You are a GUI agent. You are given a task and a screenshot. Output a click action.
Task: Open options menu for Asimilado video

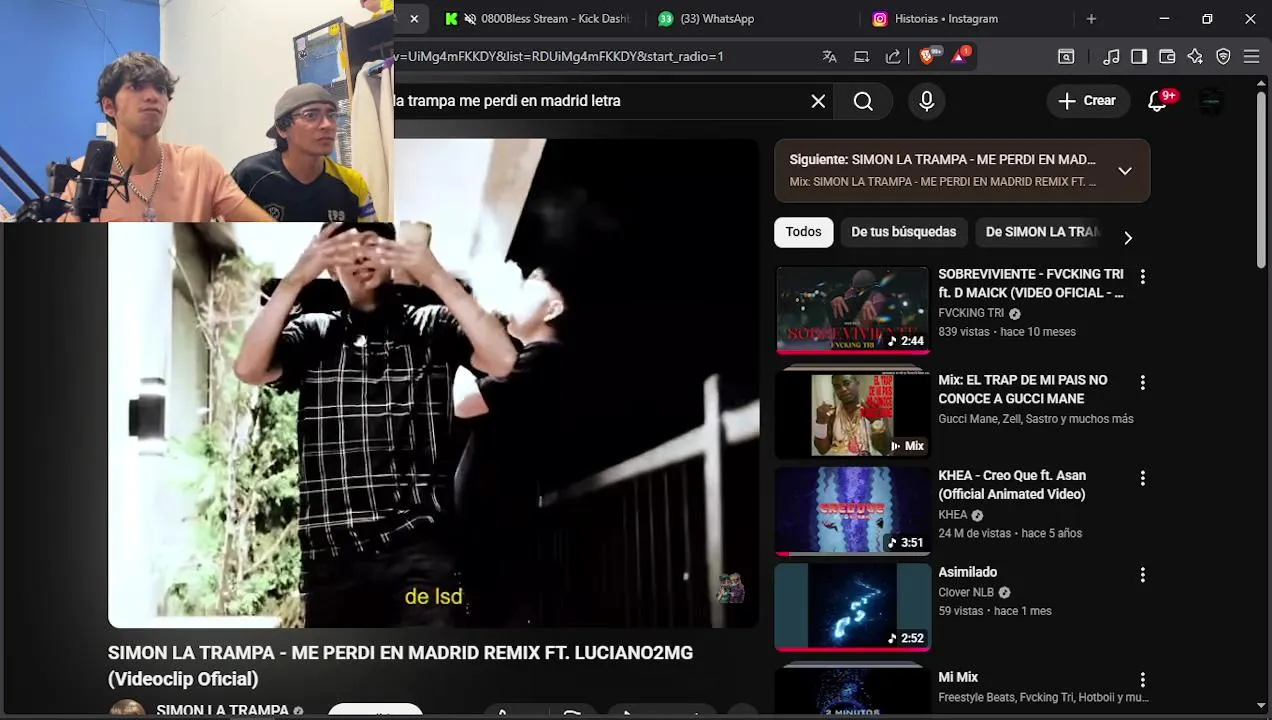1143,575
